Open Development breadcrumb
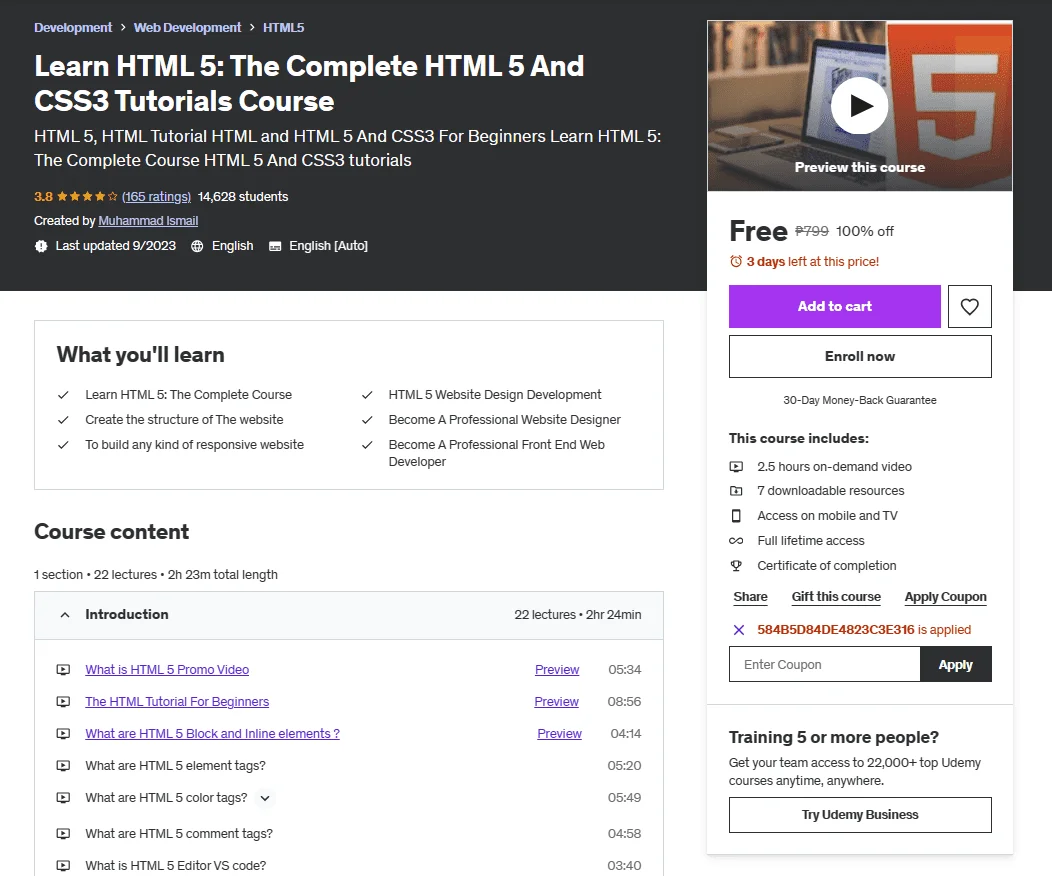1052x876 pixels. (73, 28)
